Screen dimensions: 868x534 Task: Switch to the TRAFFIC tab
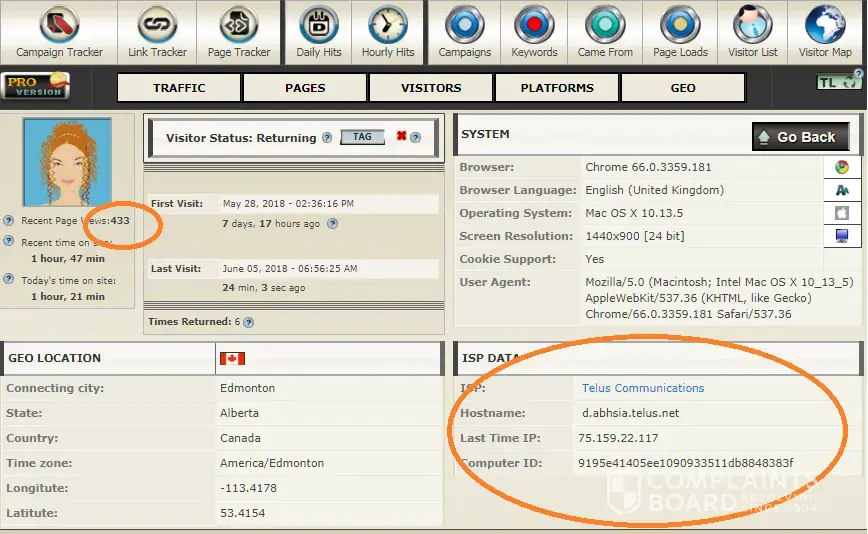(x=179, y=88)
